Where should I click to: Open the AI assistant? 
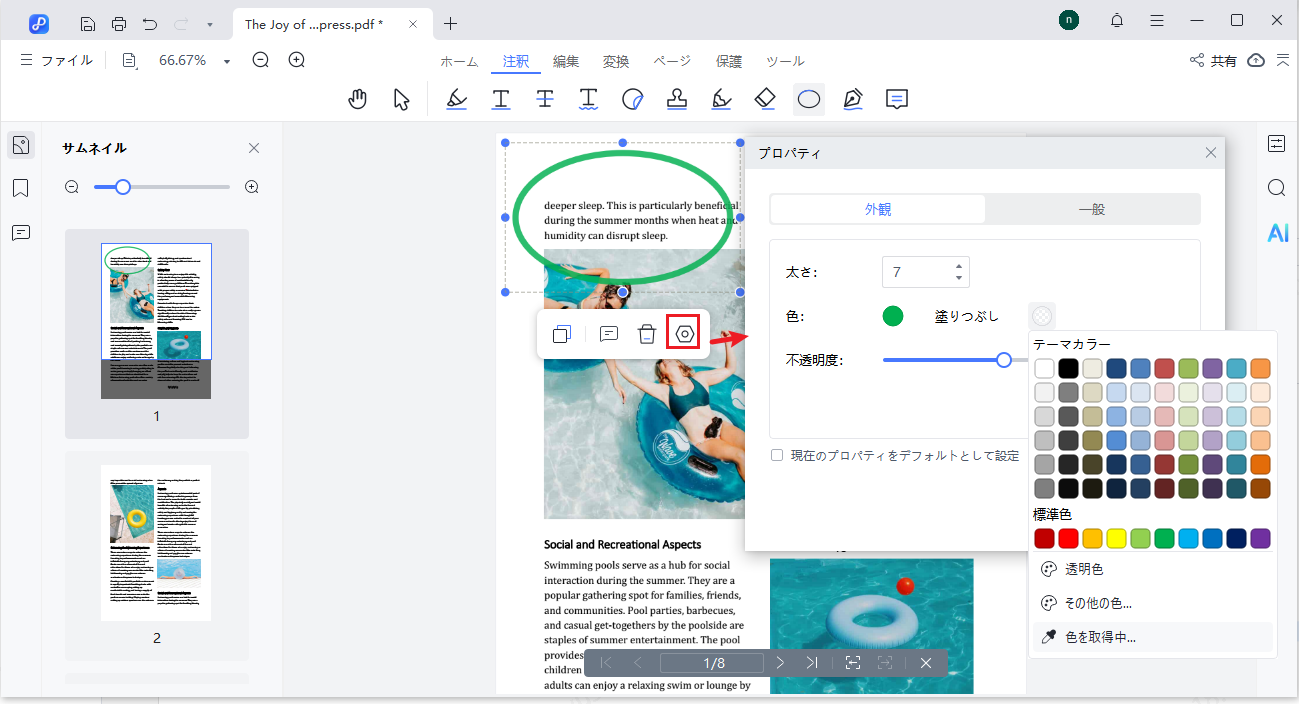pyautogui.click(x=1277, y=233)
